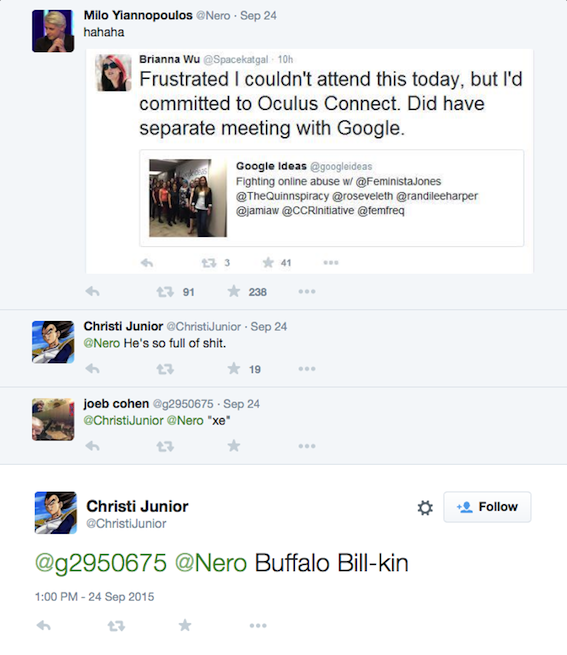567x655 pixels.
Task: Reply to Milo Yiannopoulos's hahaha tweet
Action: click(92, 291)
